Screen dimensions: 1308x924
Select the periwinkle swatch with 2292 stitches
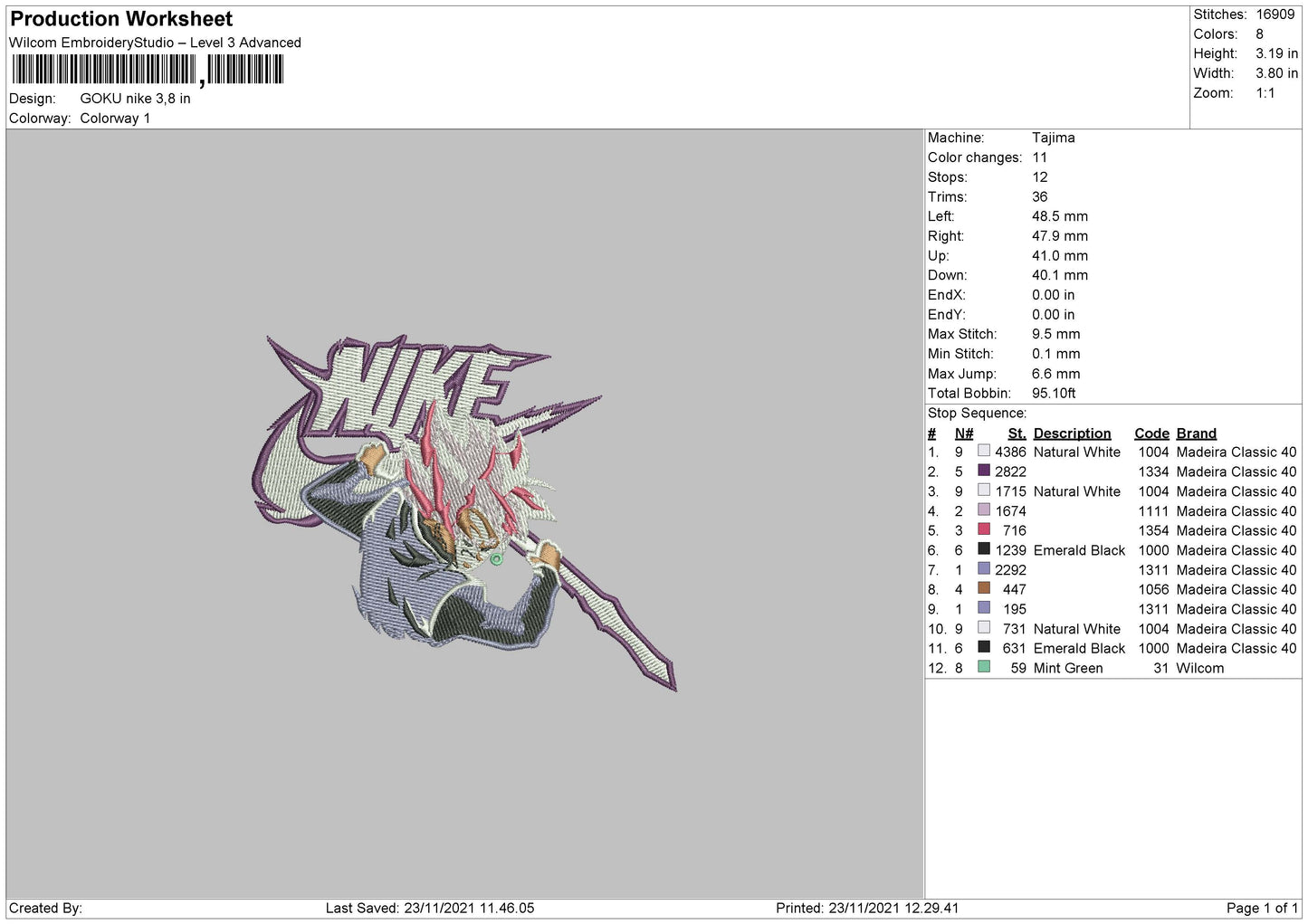984,569
